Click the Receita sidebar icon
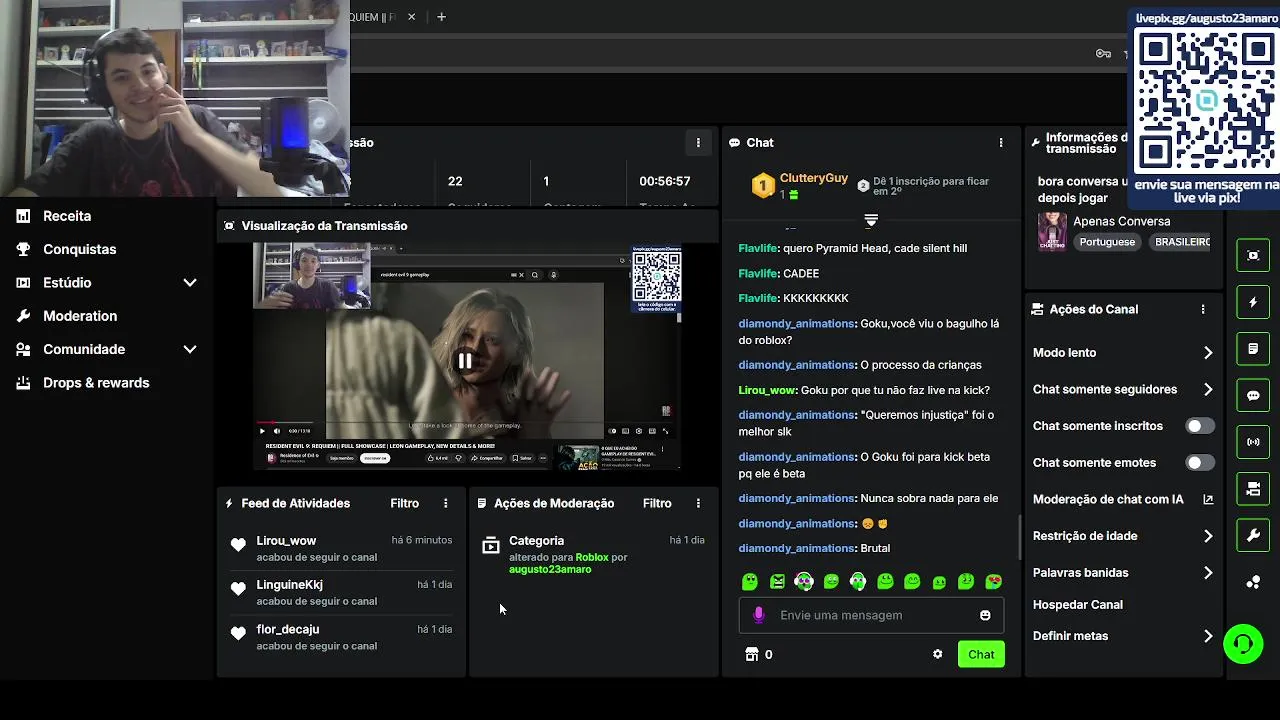1280x720 pixels. (x=24, y=216)
